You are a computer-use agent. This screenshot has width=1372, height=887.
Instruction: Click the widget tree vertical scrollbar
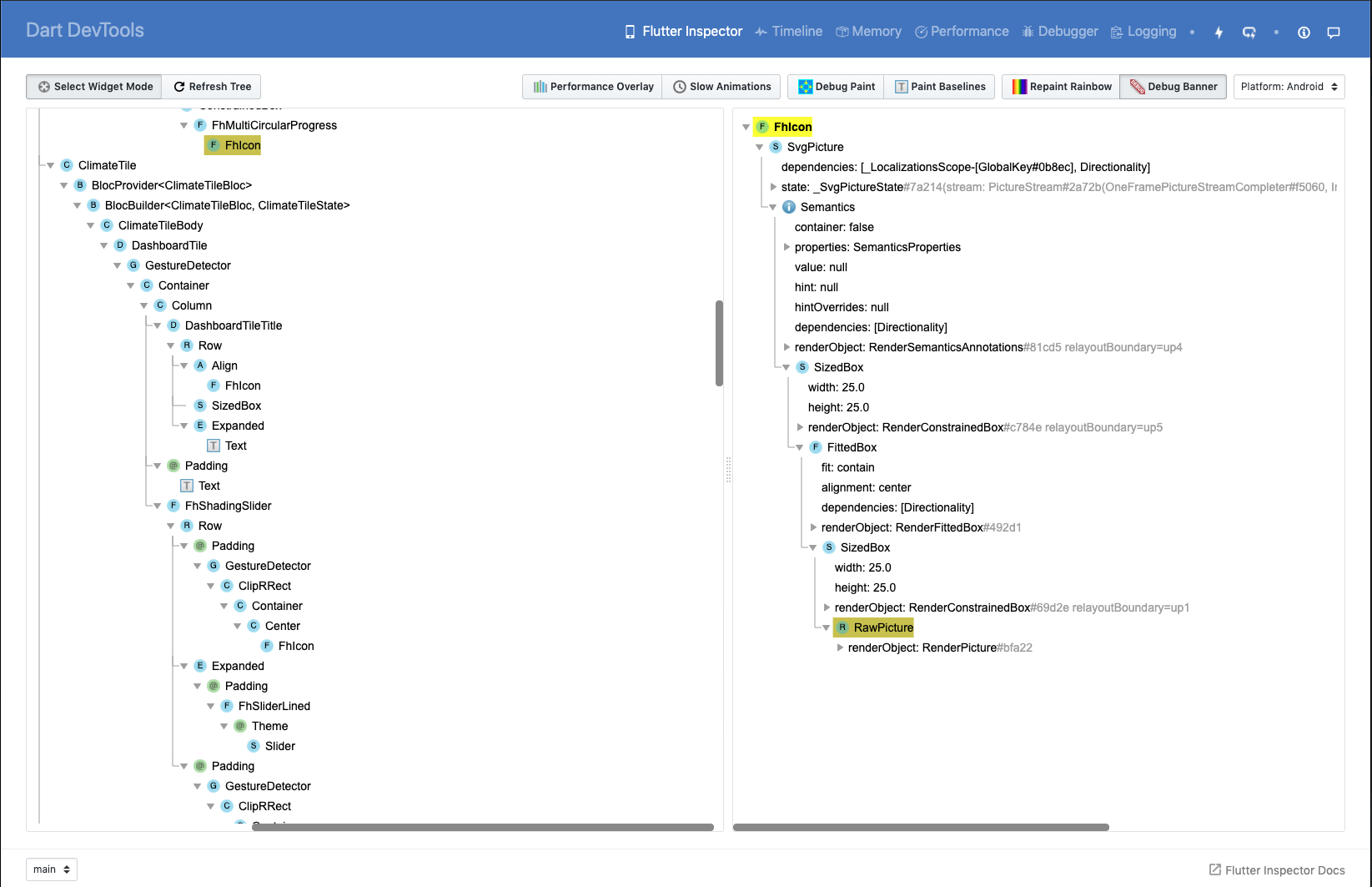tap(719, 344)
